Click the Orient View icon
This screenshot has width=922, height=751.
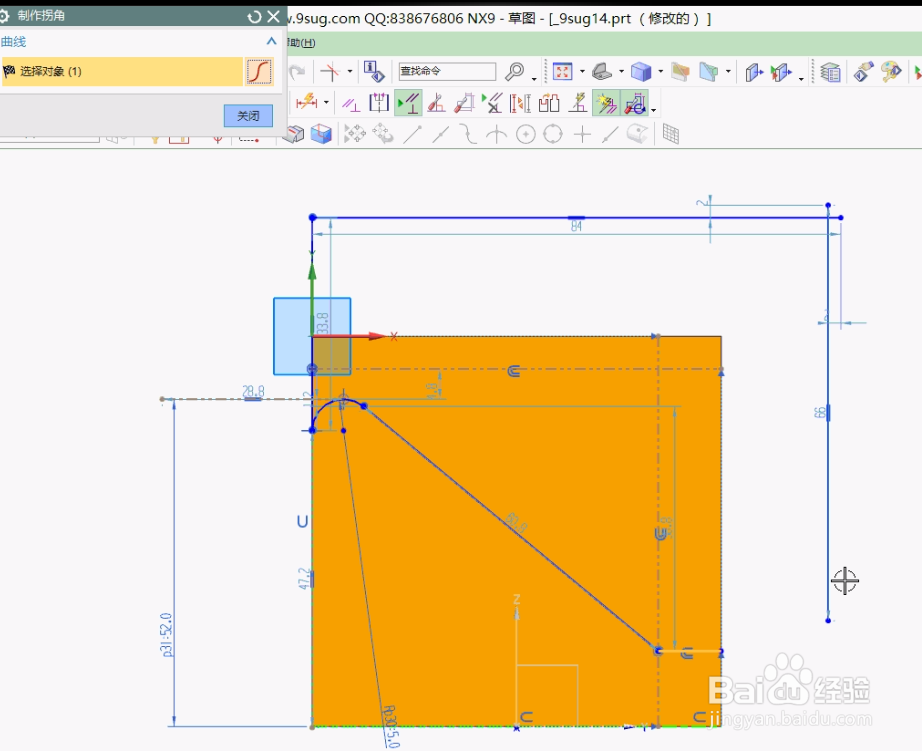(602, 72)
